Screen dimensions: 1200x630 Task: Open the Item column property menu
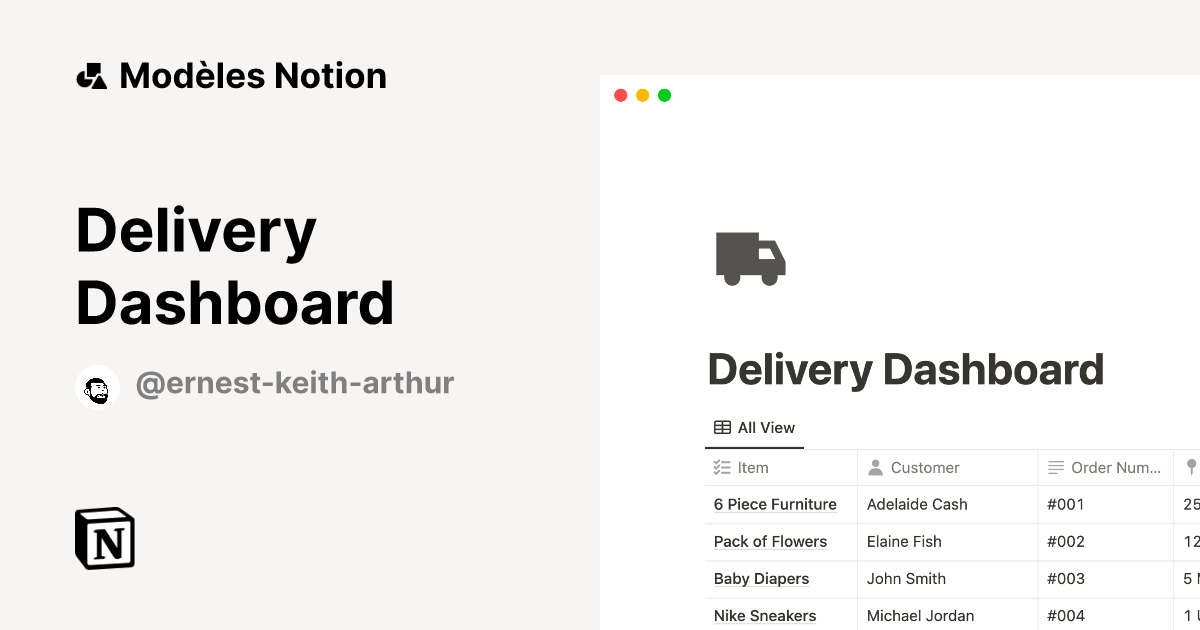(753, 467)
